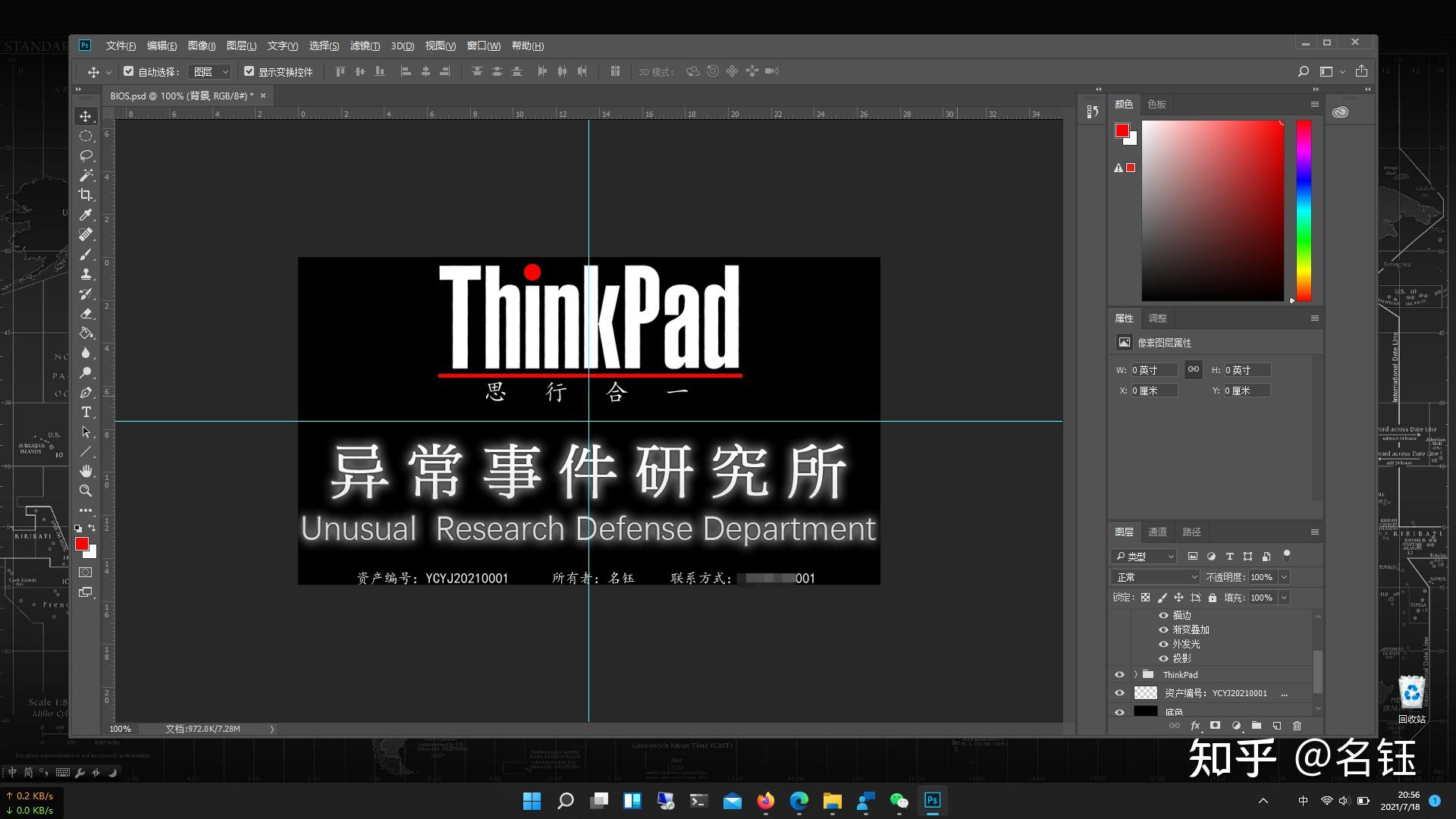Screen dimensions: 1456x819
Task: Open the Add layer style (fx) menu
Action: (1196, 726)
